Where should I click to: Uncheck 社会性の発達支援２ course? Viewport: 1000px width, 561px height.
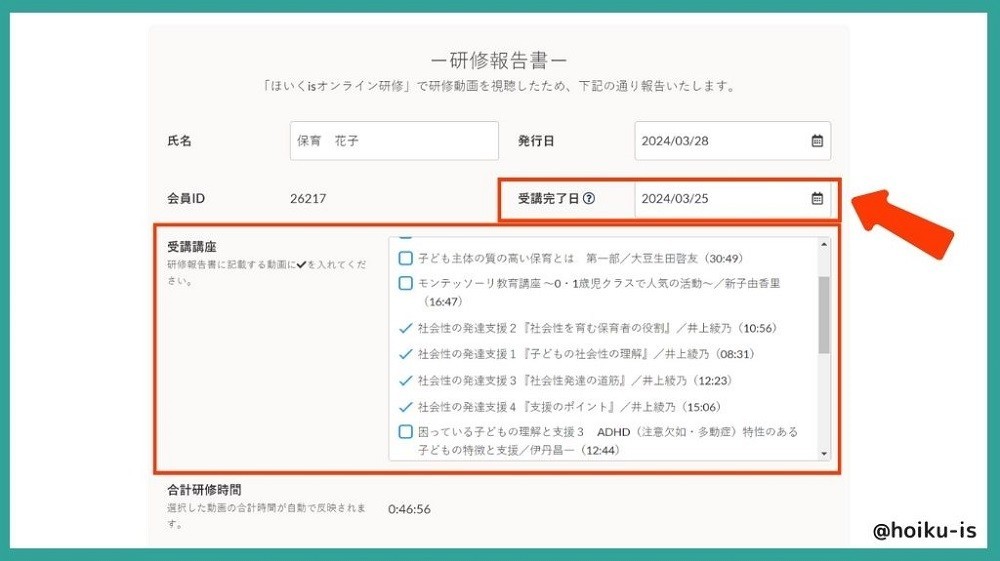(406, 328)
